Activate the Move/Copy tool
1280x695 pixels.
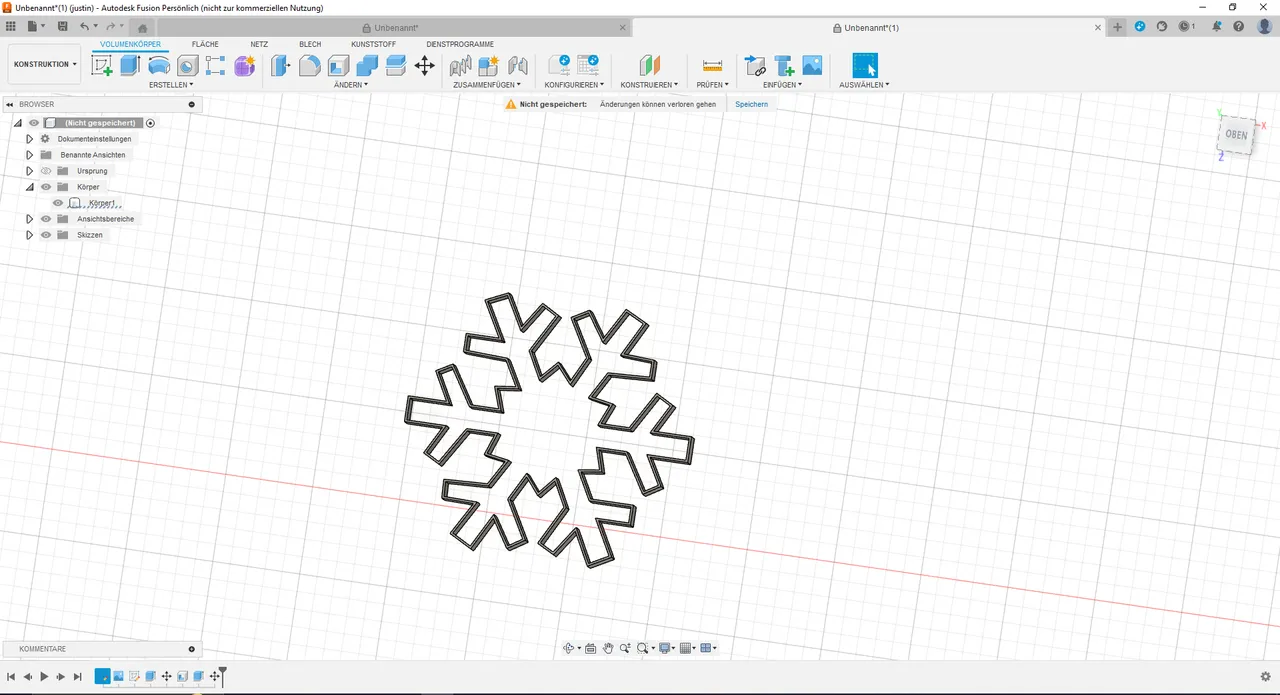point(424,65)
